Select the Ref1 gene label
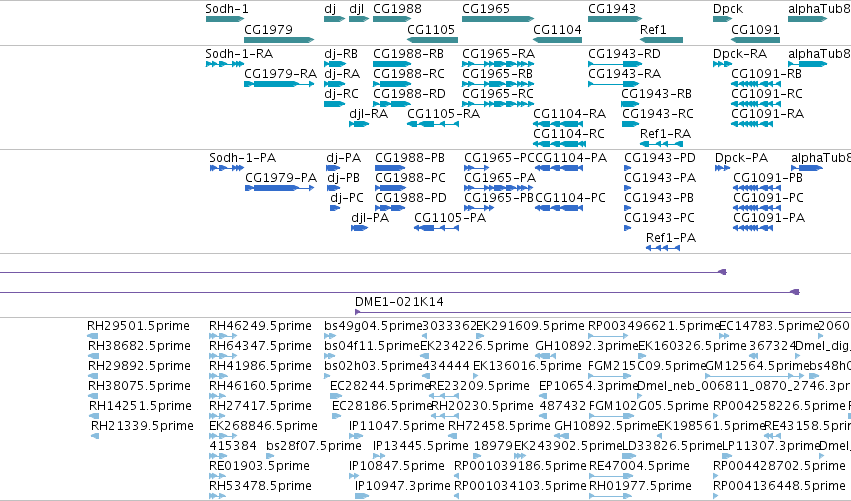851x501 pixels. [653, 29]
